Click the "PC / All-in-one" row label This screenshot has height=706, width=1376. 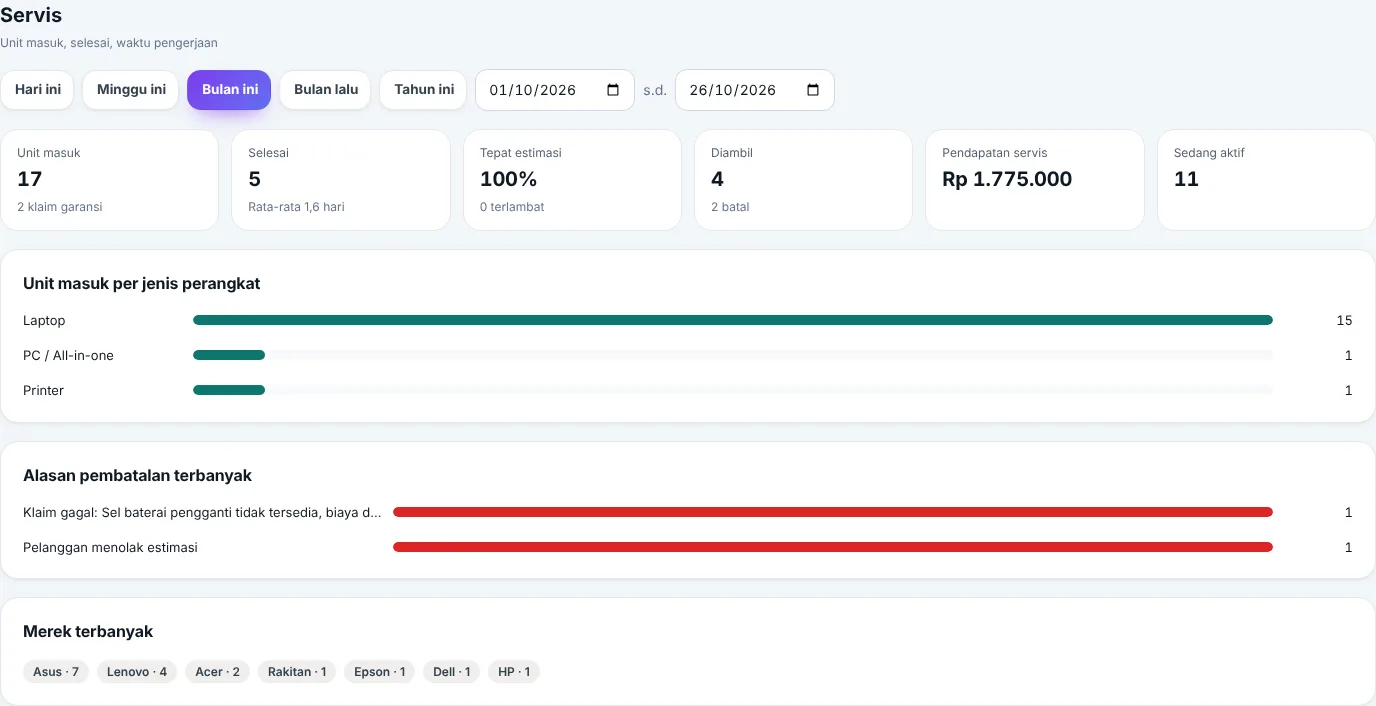[68, 355]
